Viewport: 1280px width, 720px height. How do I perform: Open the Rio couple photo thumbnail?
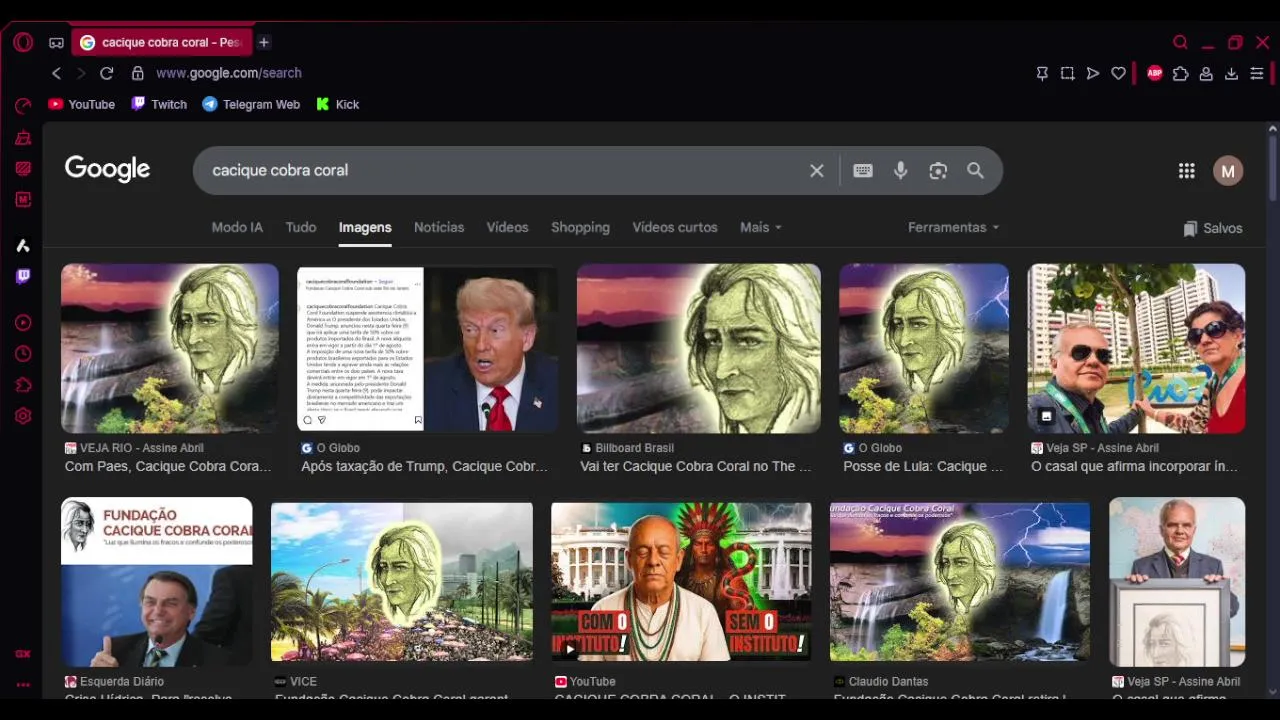(x=1137, y=348)
